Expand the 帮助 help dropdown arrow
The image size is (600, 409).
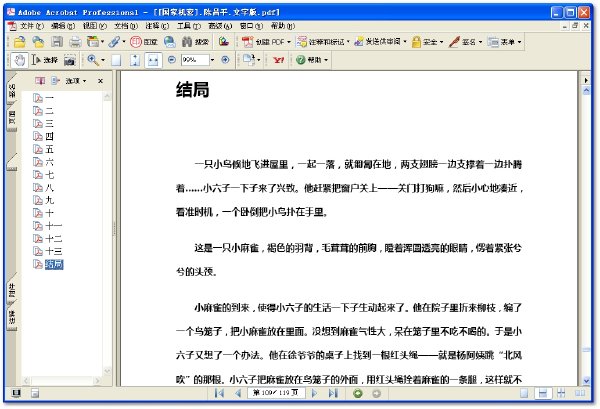point(326,60)
